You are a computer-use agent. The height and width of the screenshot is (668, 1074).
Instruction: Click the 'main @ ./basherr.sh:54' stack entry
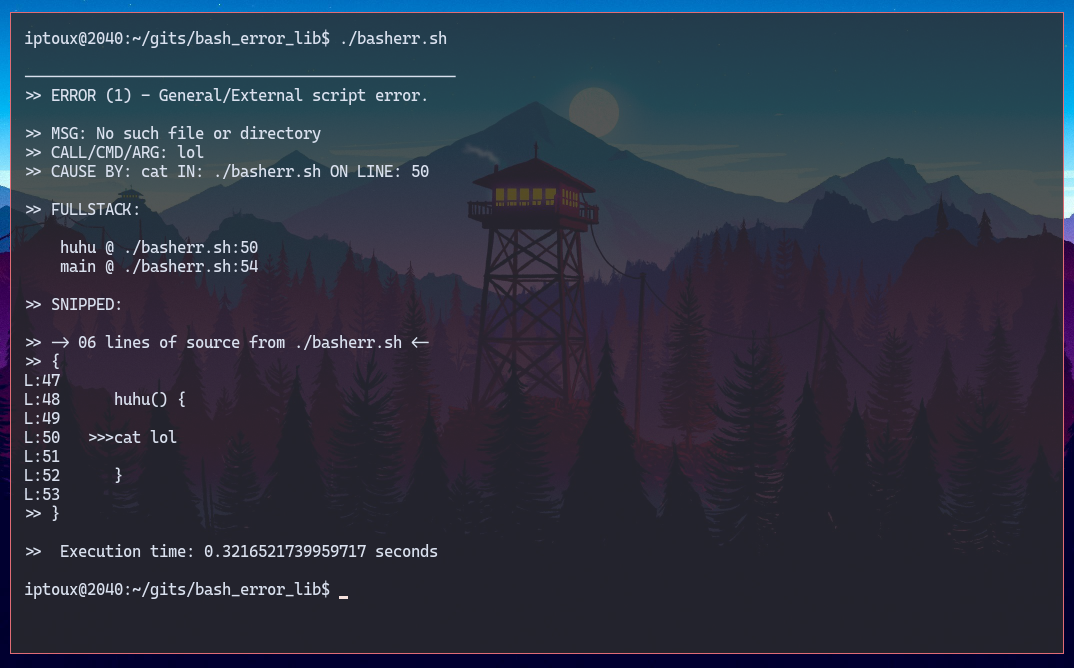coord(159,267)
